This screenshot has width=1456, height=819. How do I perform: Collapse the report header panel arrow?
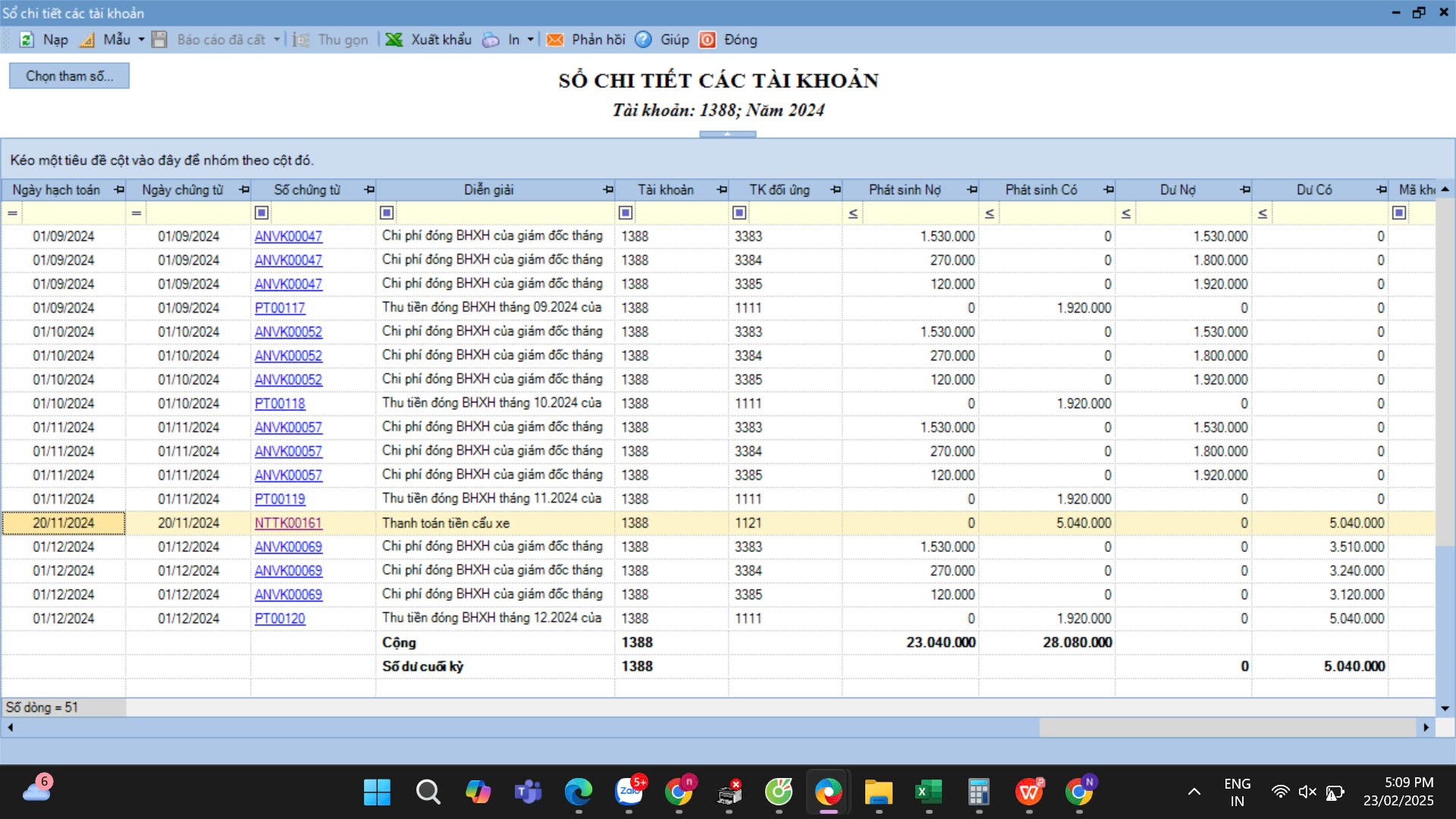point(727,134)
